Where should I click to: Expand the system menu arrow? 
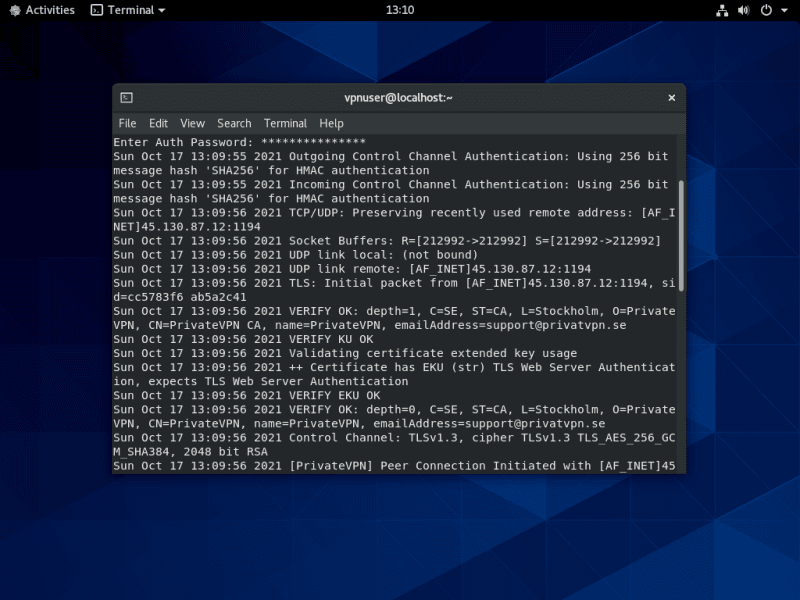click(785, 10)
